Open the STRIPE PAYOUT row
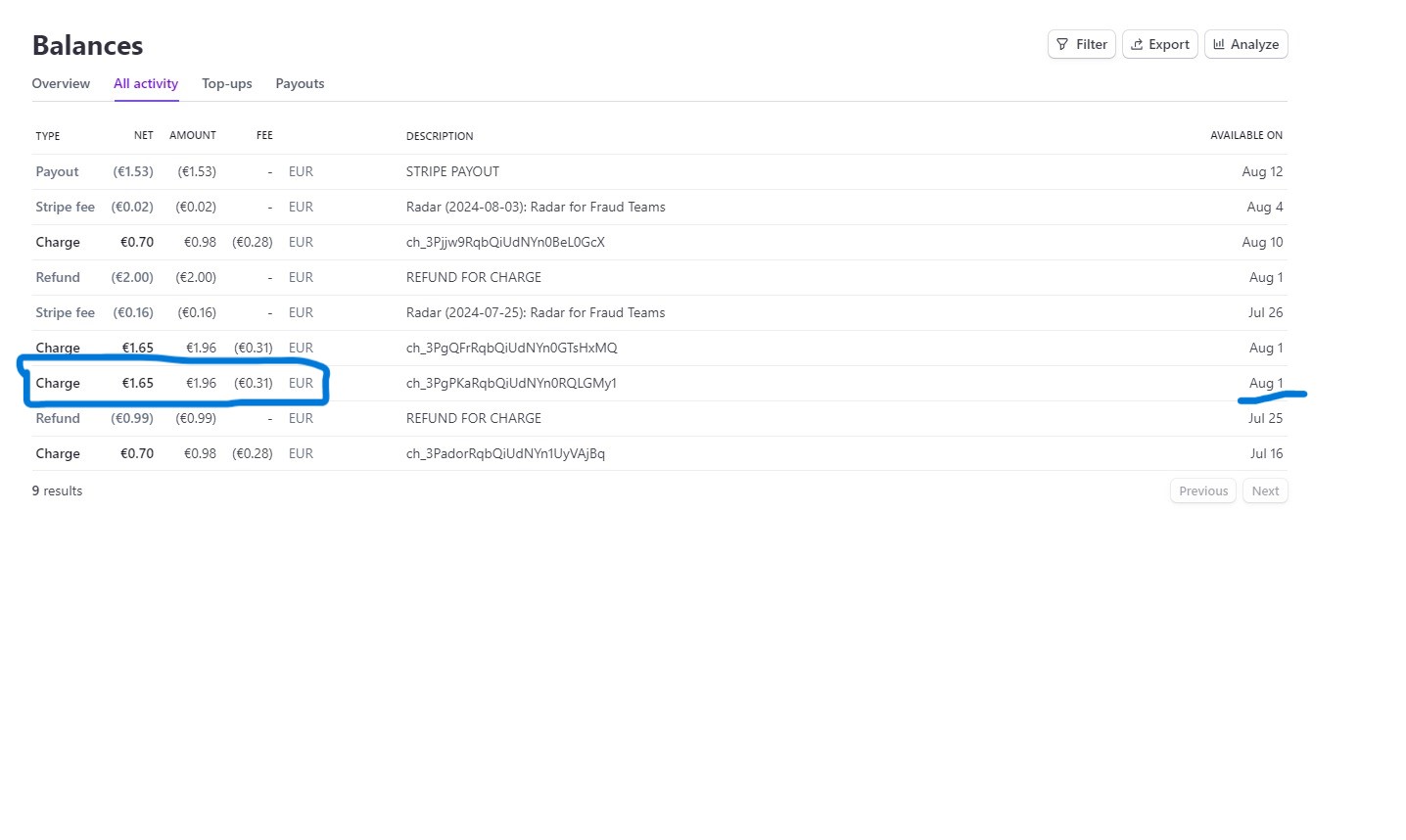Viewport: 1406px width, 840px height. (452, 171)
